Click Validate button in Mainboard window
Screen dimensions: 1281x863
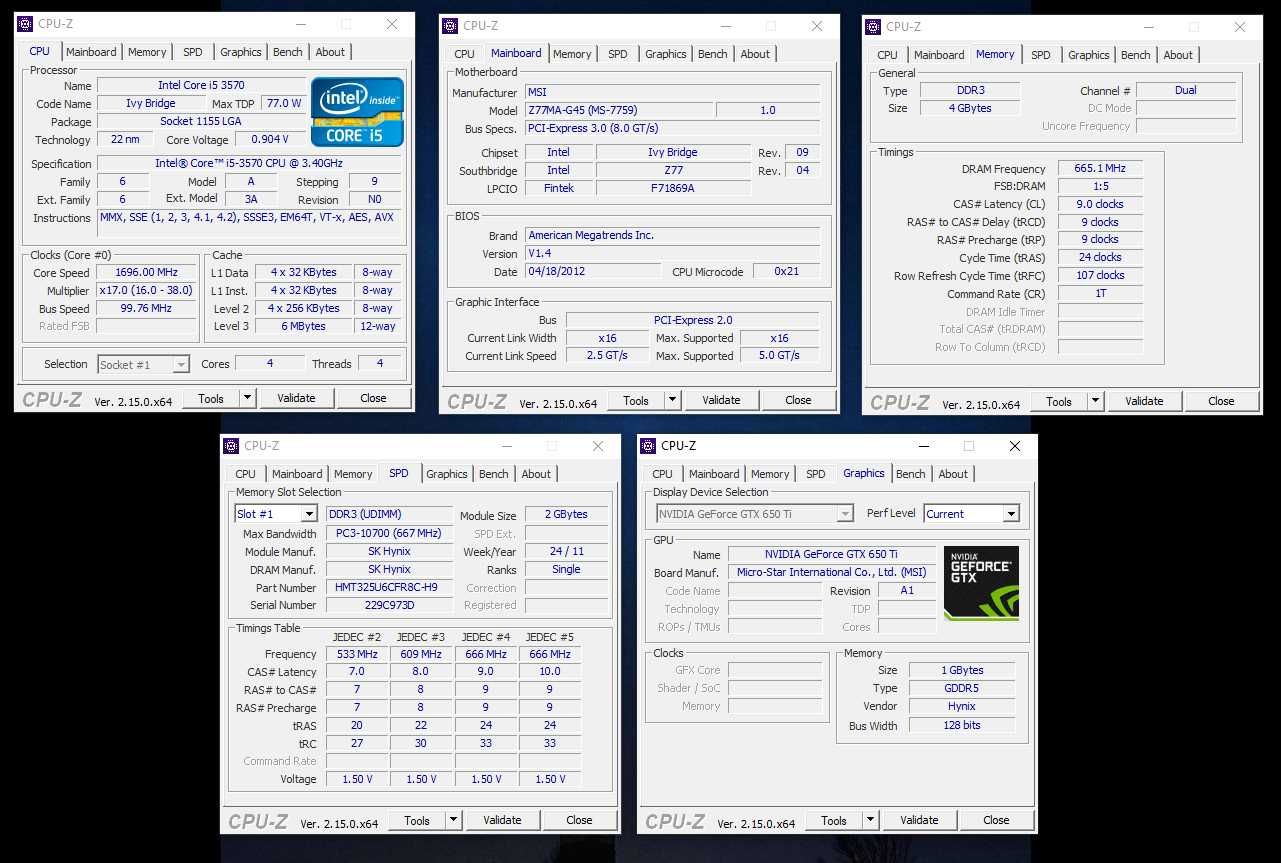721,400
